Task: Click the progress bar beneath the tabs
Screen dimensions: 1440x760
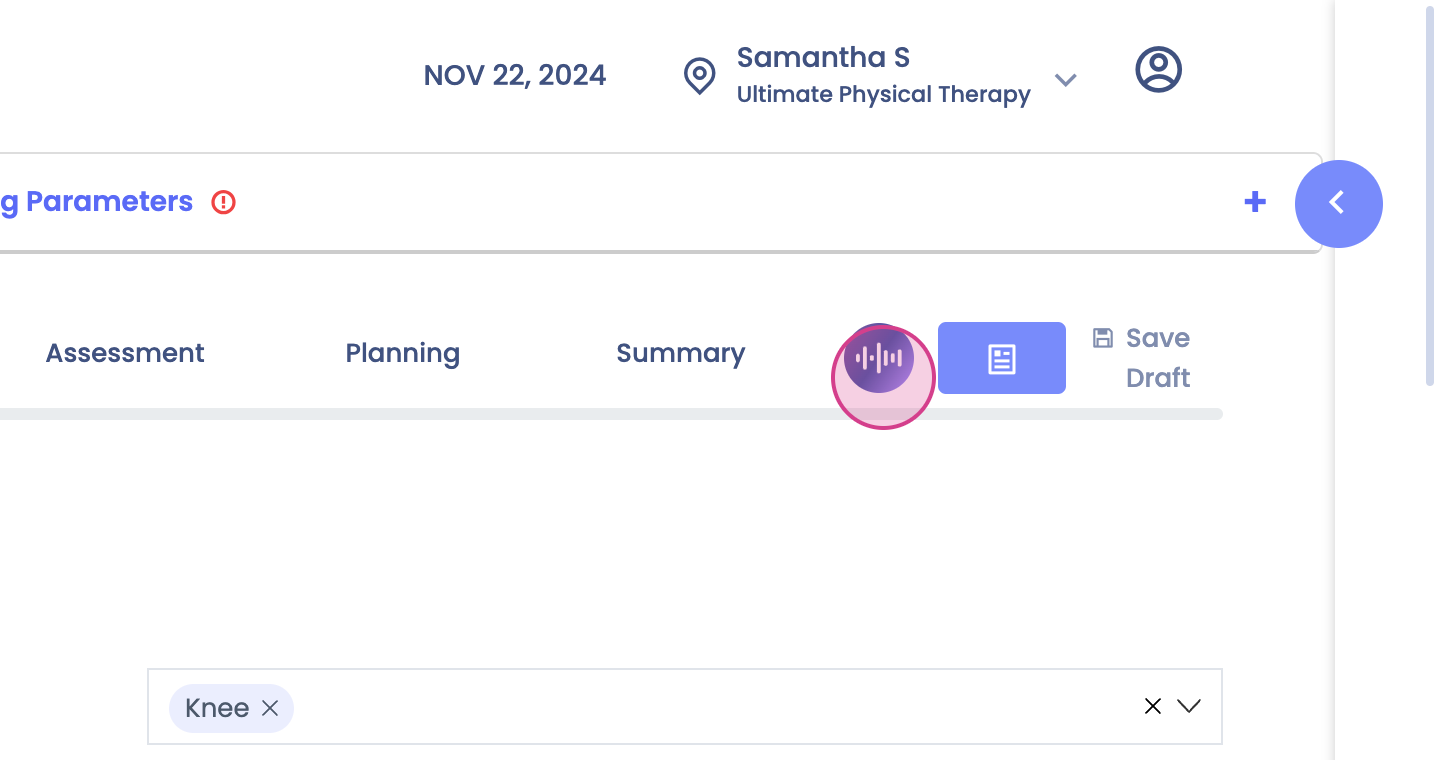Action: point(611,414)
